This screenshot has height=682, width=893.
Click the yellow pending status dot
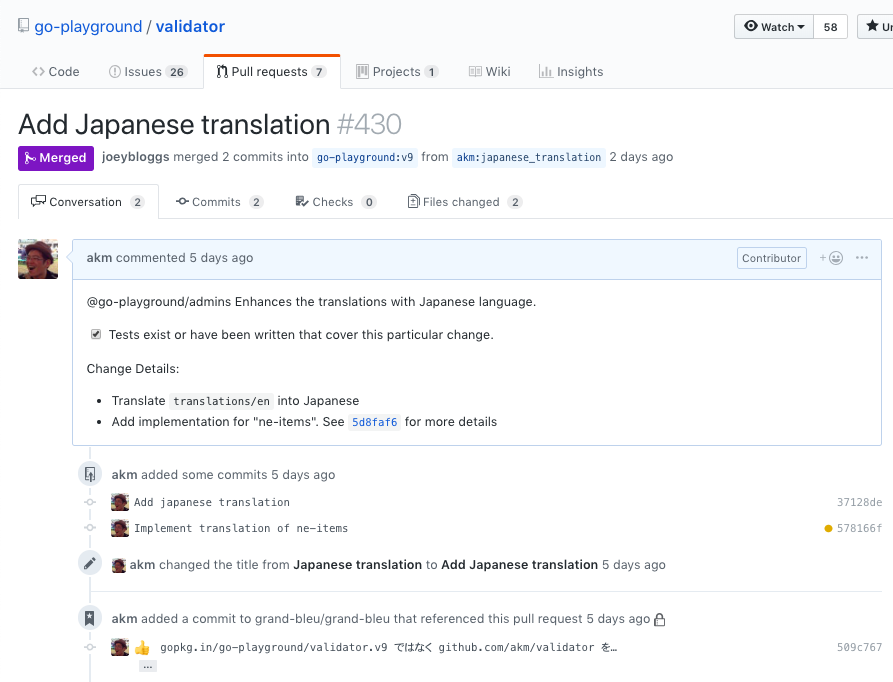coord(828,529)
